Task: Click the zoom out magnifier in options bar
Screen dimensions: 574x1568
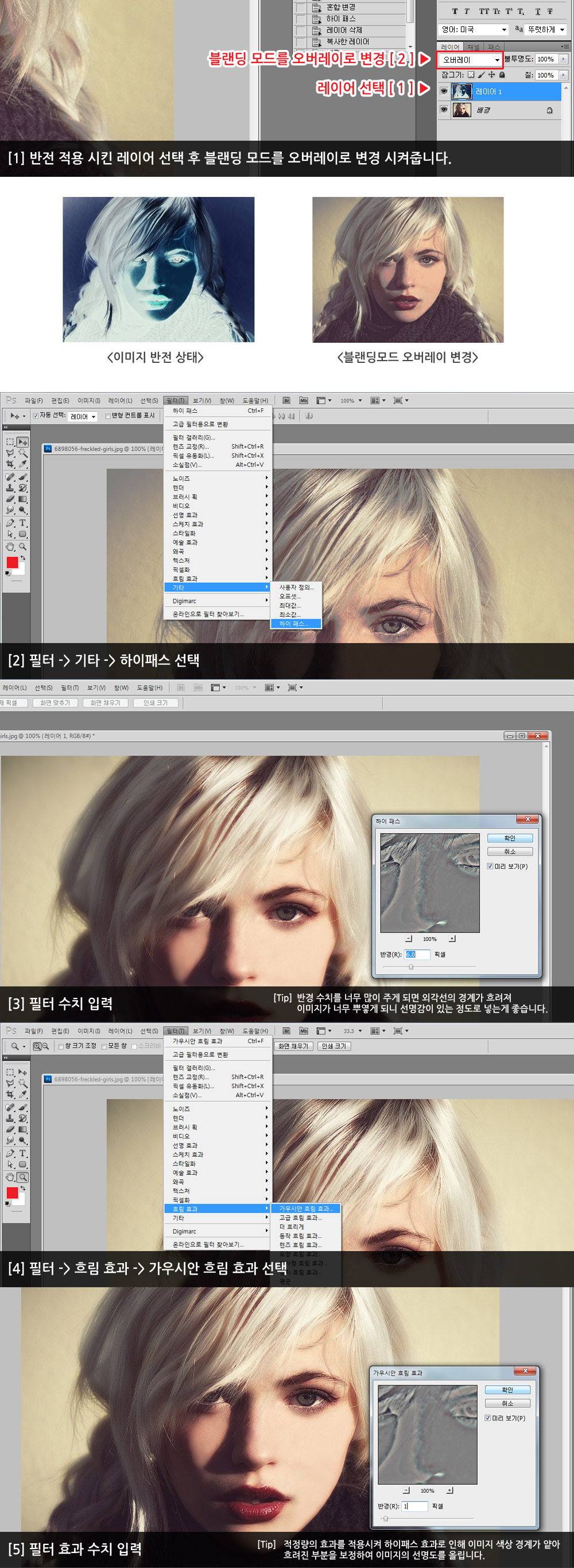Action: [x=45, y=1046]
